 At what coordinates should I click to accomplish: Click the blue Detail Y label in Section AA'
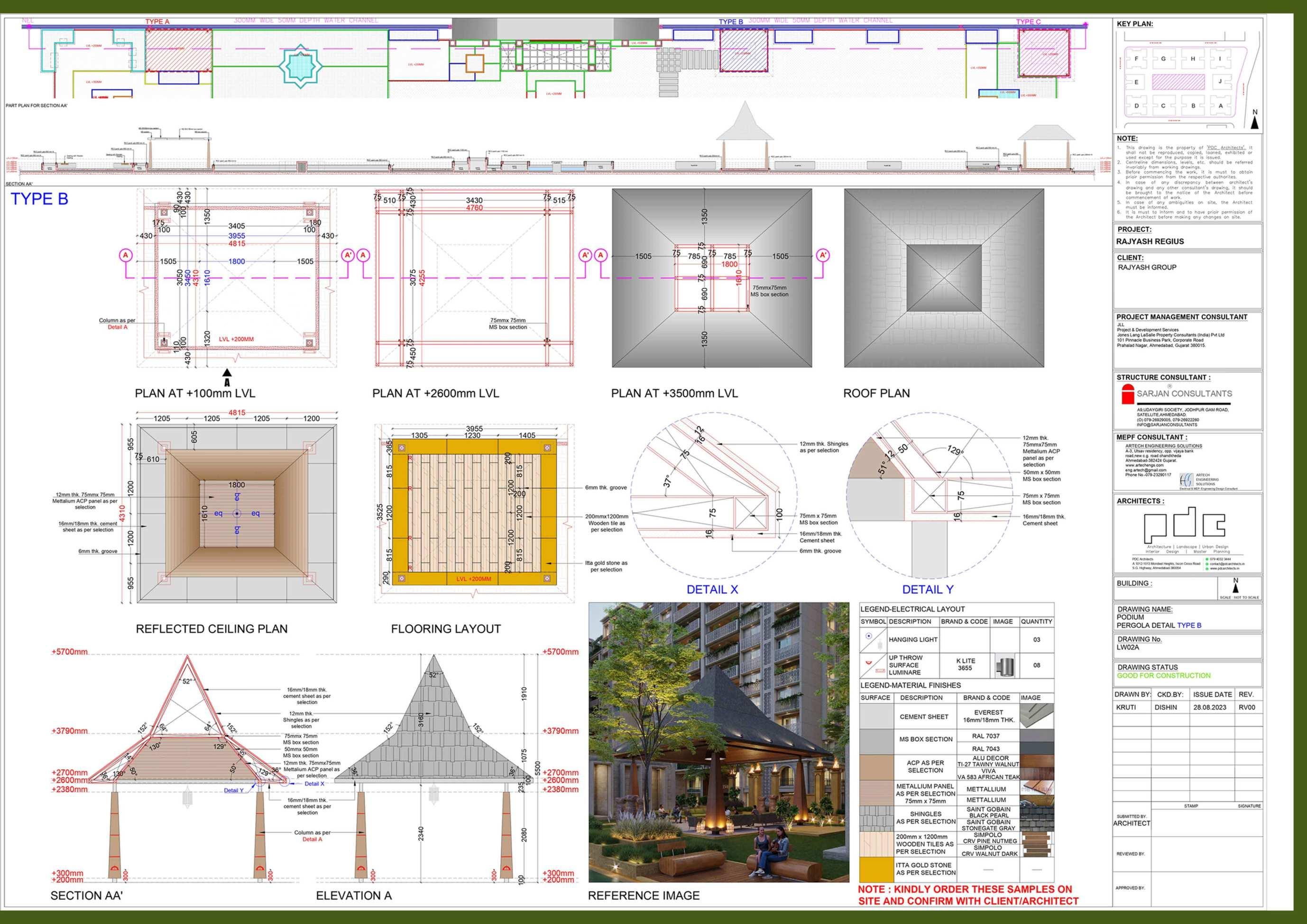[233, 790]
